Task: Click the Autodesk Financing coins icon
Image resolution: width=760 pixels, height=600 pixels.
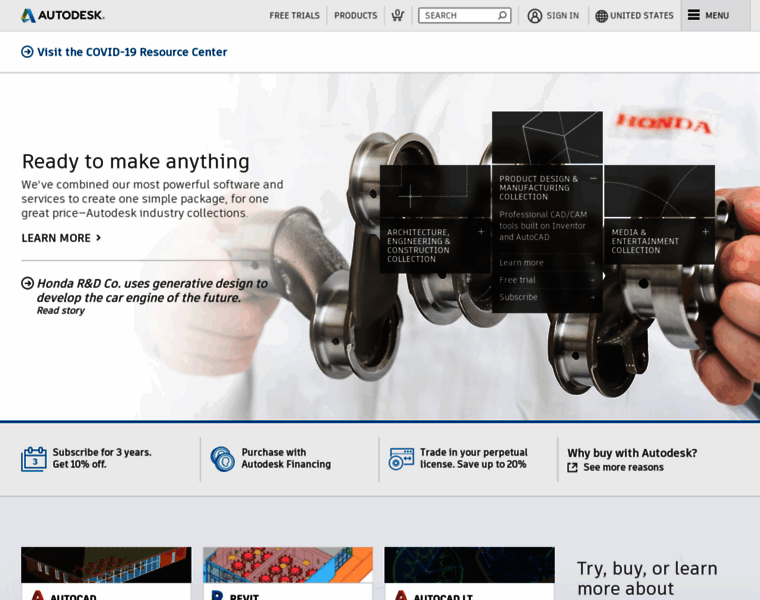Action: pos(222,458)
